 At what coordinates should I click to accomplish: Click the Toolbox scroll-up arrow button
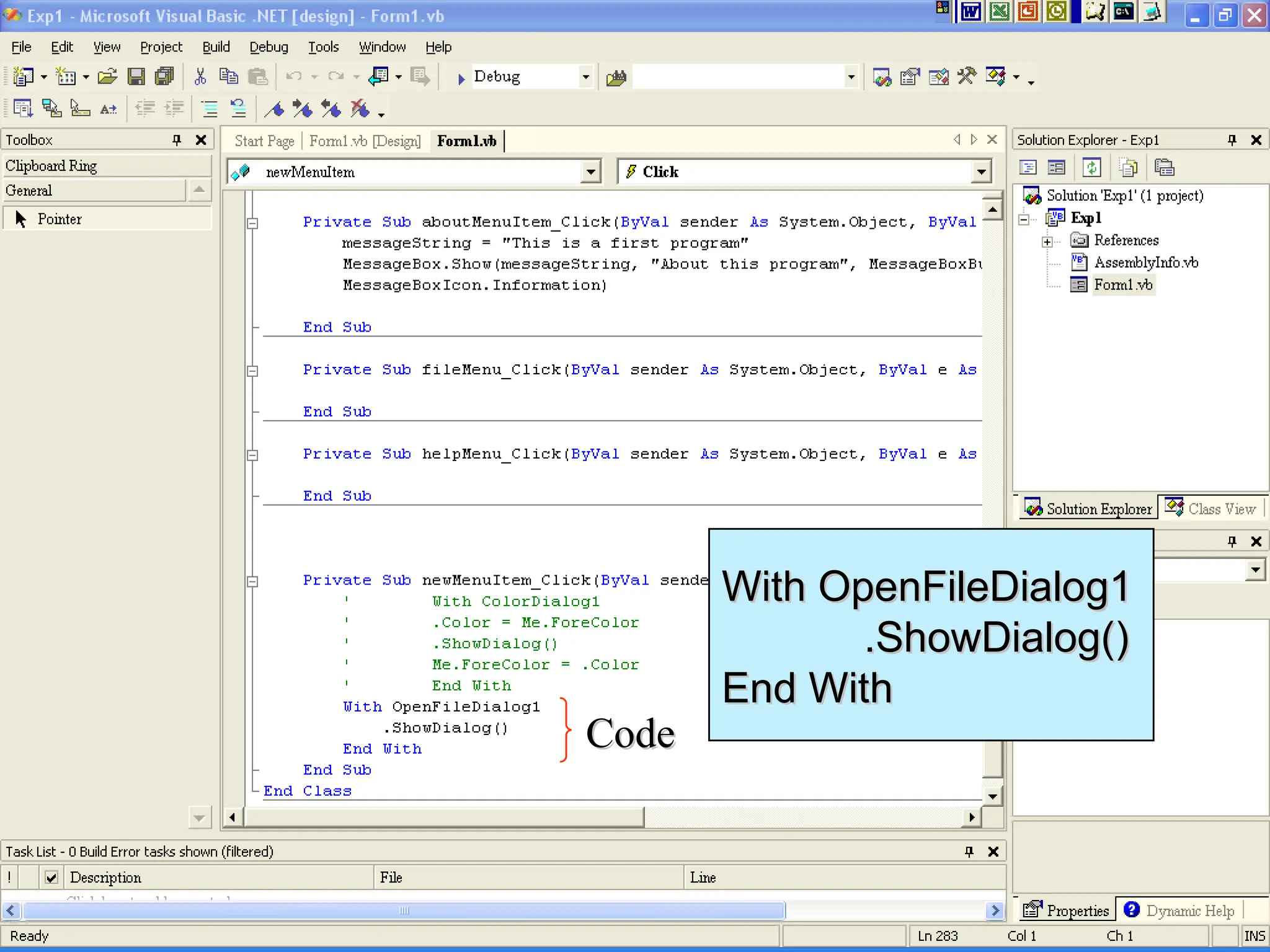point(198,190)
